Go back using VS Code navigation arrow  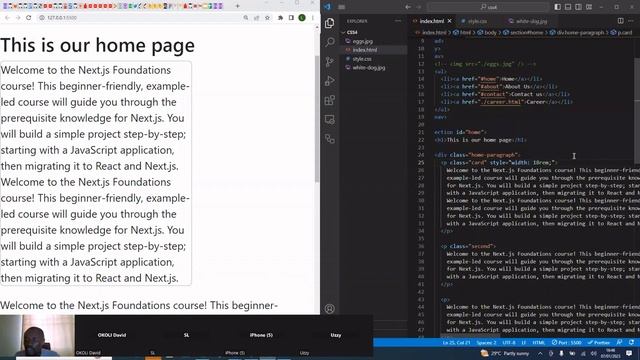click(x=408, y=7)
